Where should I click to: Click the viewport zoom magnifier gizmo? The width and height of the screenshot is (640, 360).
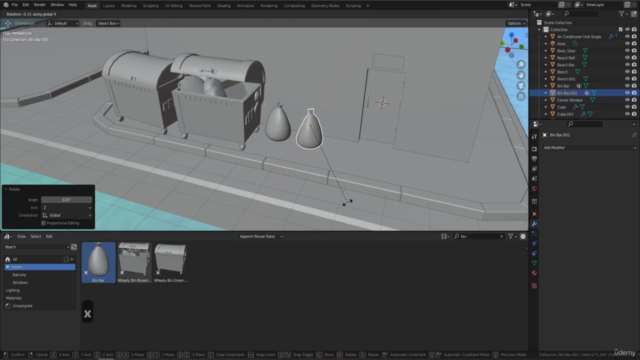pyautogui.click(x=521, y=64)
